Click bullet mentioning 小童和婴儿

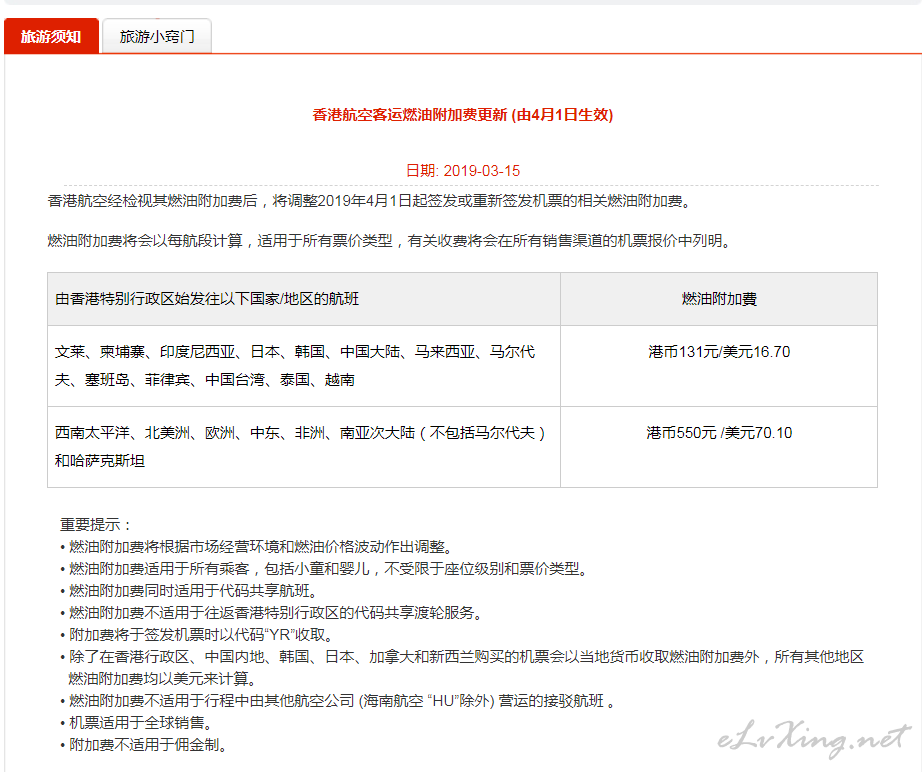[x=326, y=569]
